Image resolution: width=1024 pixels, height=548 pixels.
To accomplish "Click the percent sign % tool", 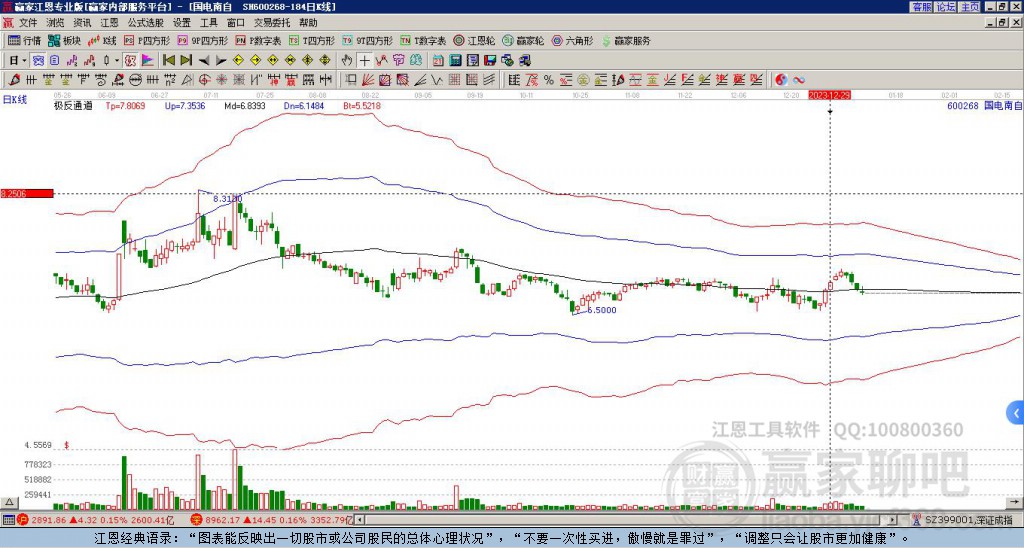I will click(549, 80).
